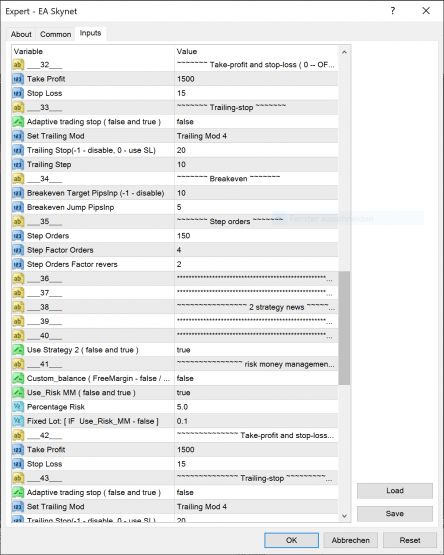This screenshot has width=444, height=555.
Task: Click the vertical scrollbar thumb of inputs list
Action: click(x=344, y=328)
